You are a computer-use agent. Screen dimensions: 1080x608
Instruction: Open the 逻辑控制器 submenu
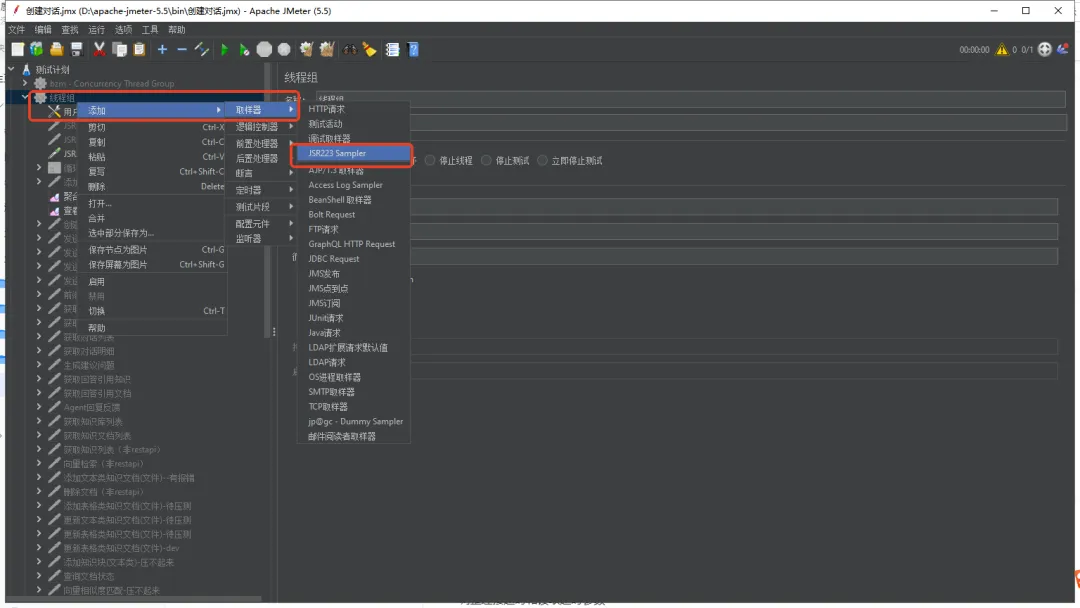(257, 127)
